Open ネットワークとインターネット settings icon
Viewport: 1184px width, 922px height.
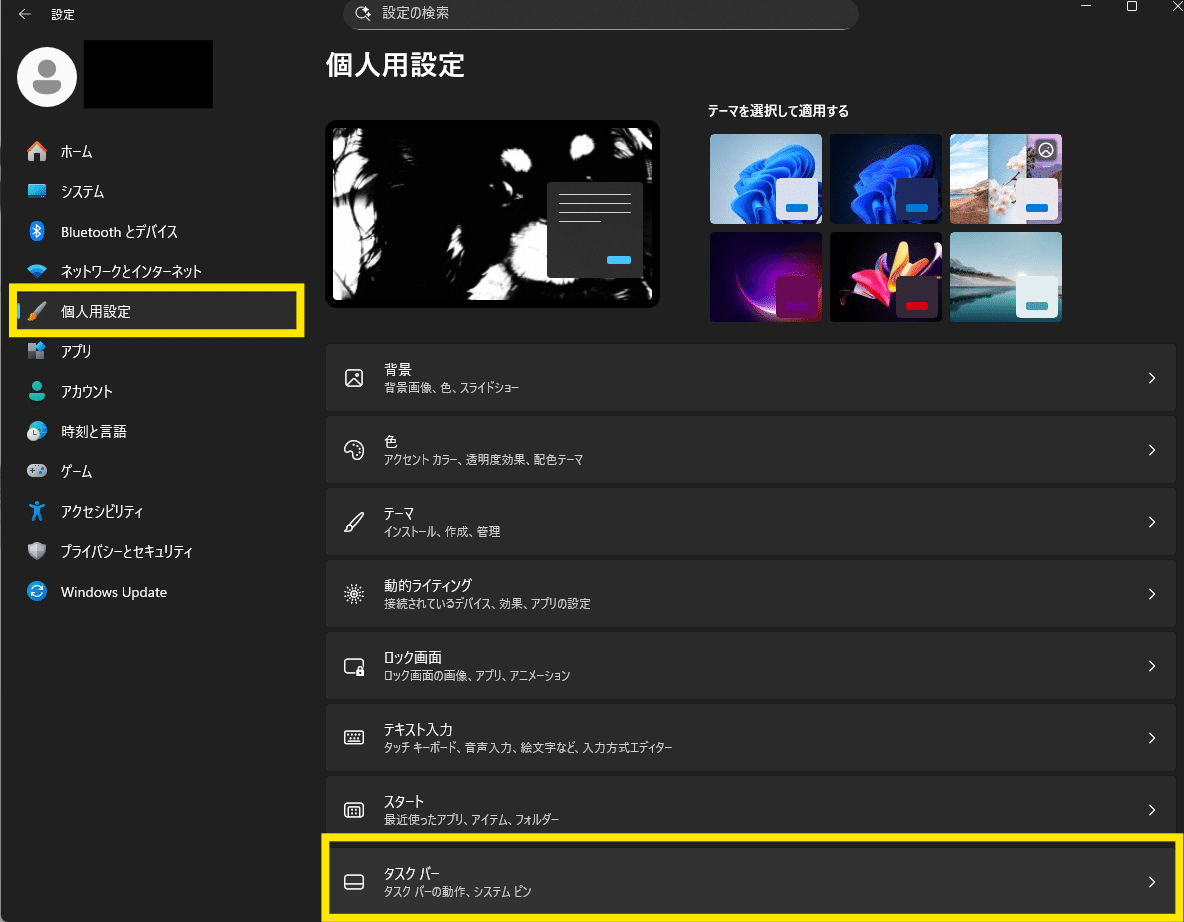tap(32, 271)
